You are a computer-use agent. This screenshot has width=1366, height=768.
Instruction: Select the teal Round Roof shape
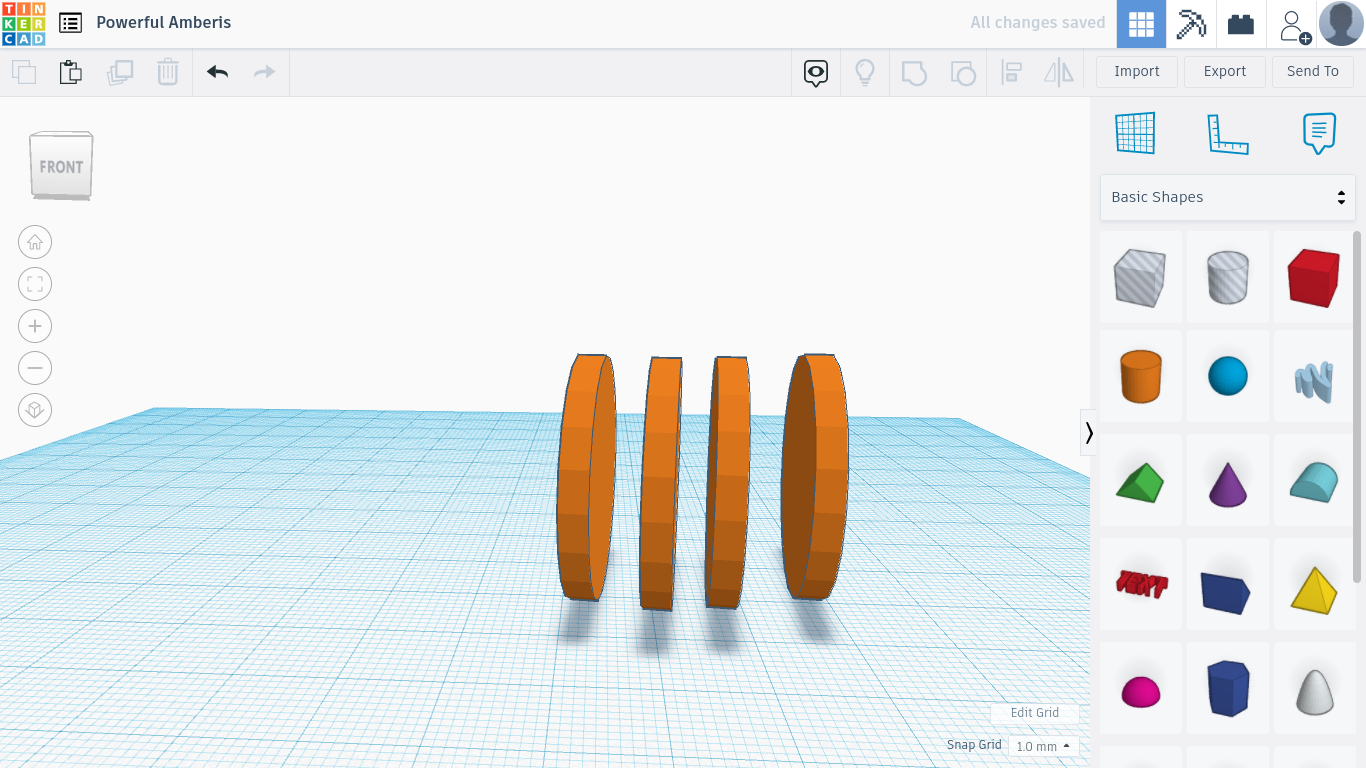pos(1314,481)
